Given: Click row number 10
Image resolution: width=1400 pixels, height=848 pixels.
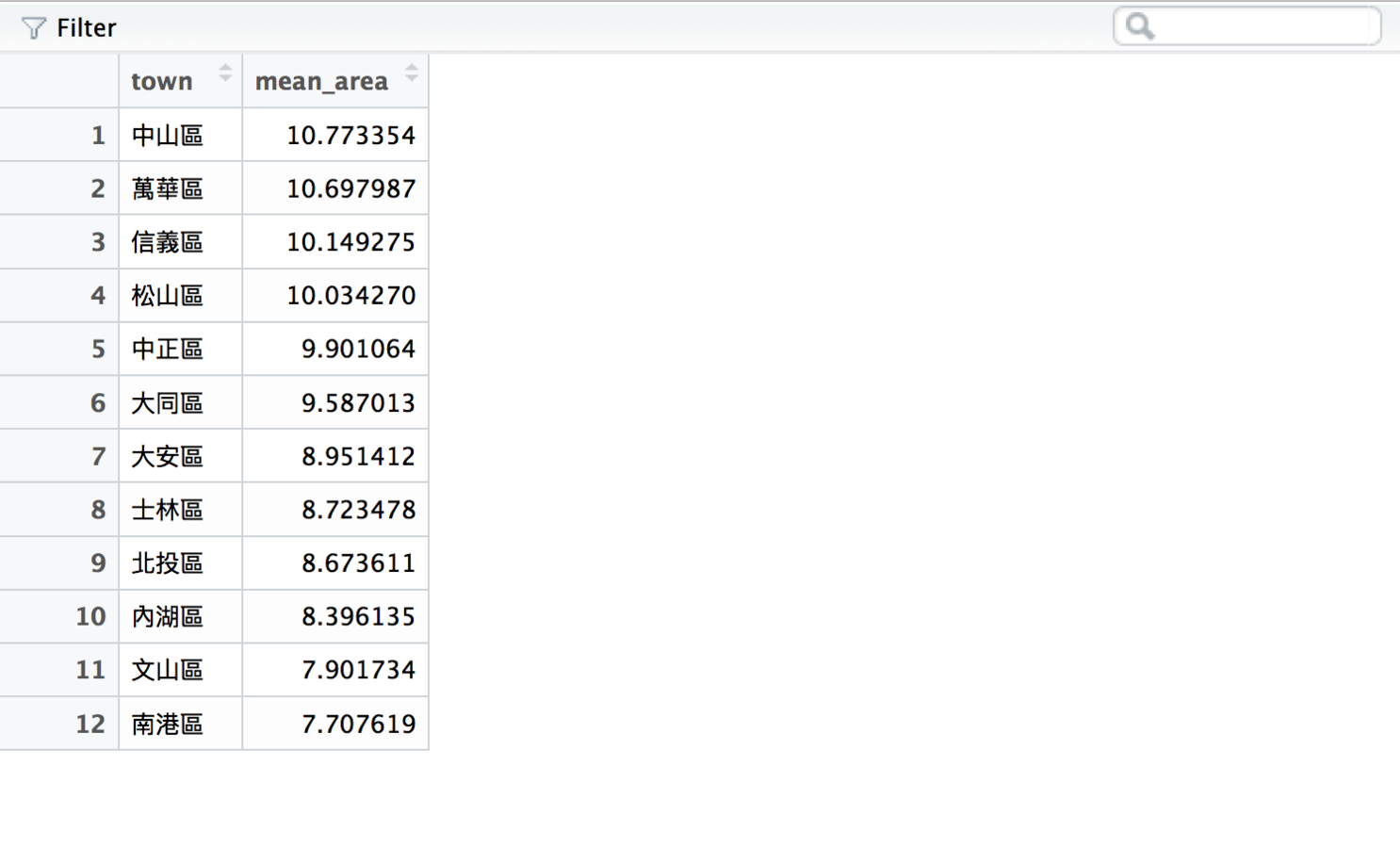Looking at the screenshot, I should [x=91, y=617].
